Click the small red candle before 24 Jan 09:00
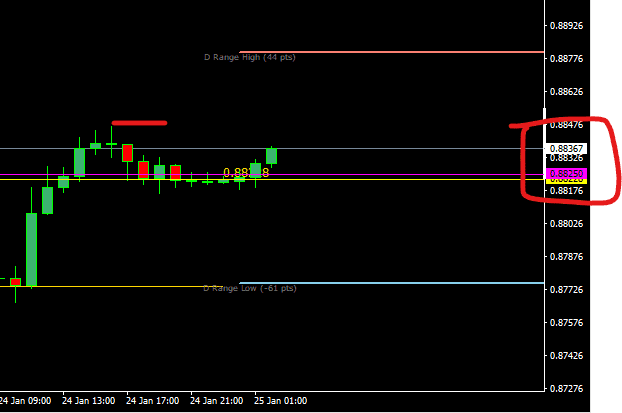Screen dimensions: 622x413 tap(15, 282)
